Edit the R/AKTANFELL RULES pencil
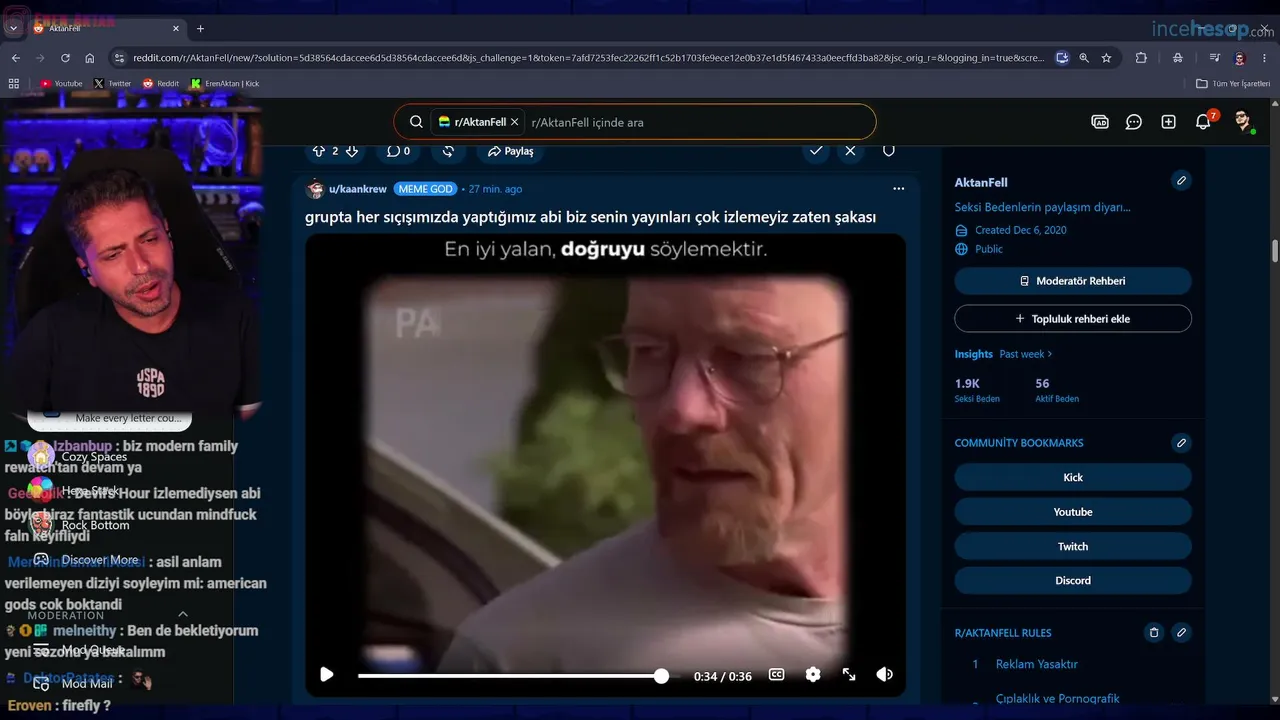The width and height of the screenshot is (1280, 720). 1181,633
